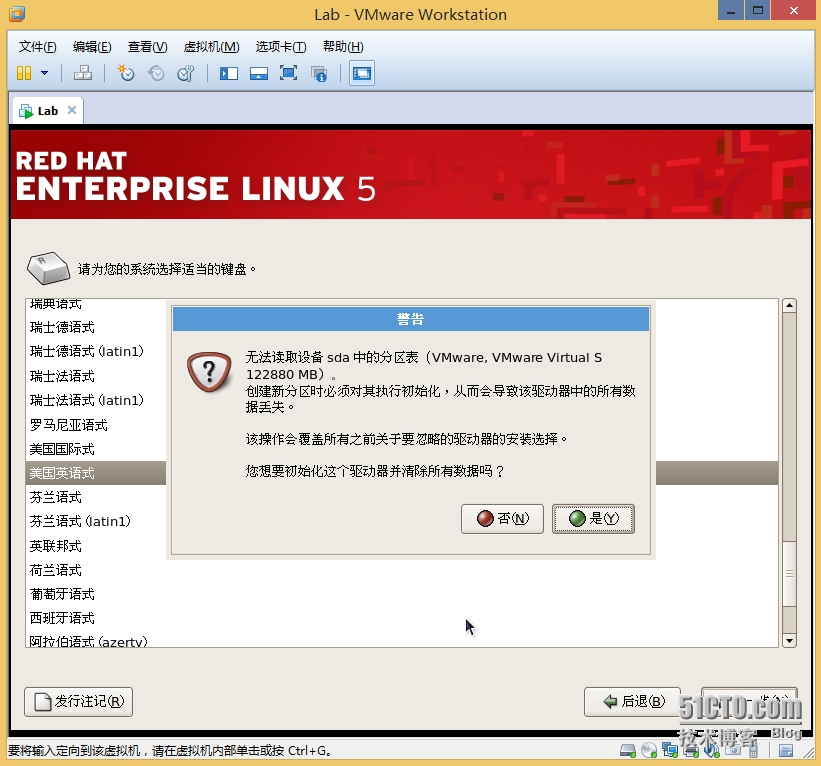Close the Lab tab

(72, 110)
